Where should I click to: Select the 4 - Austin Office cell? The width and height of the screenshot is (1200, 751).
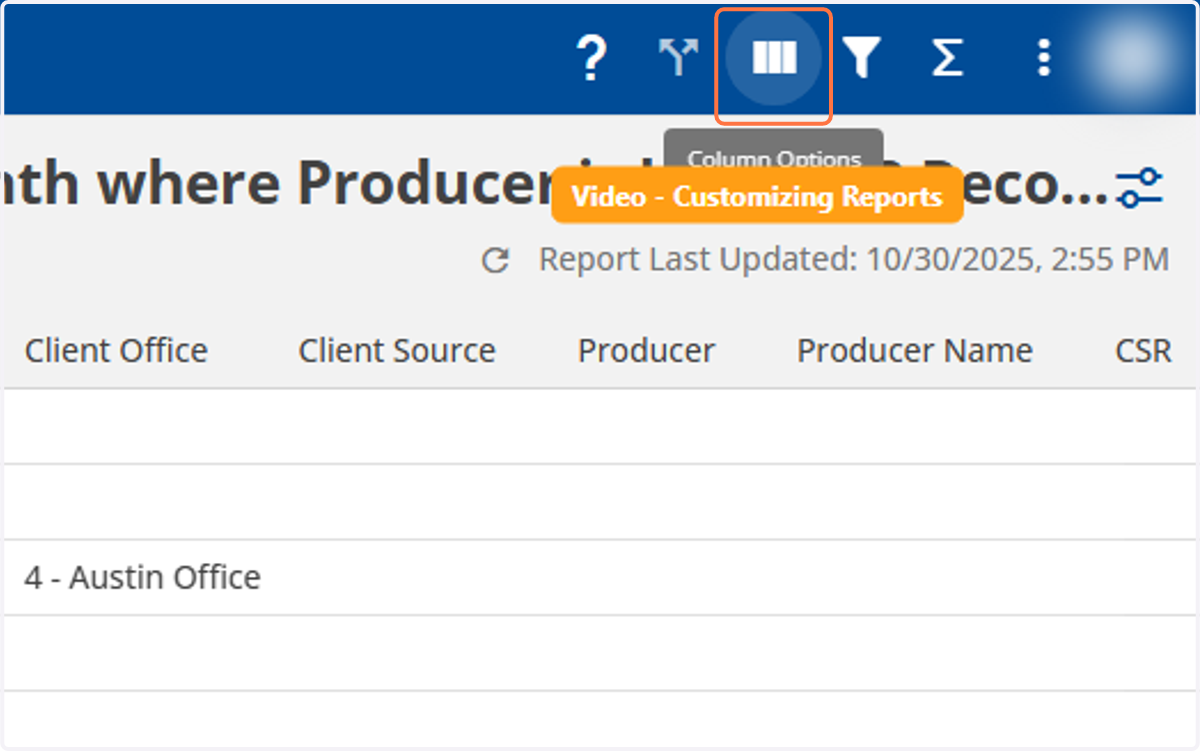(x=143, y=577)
